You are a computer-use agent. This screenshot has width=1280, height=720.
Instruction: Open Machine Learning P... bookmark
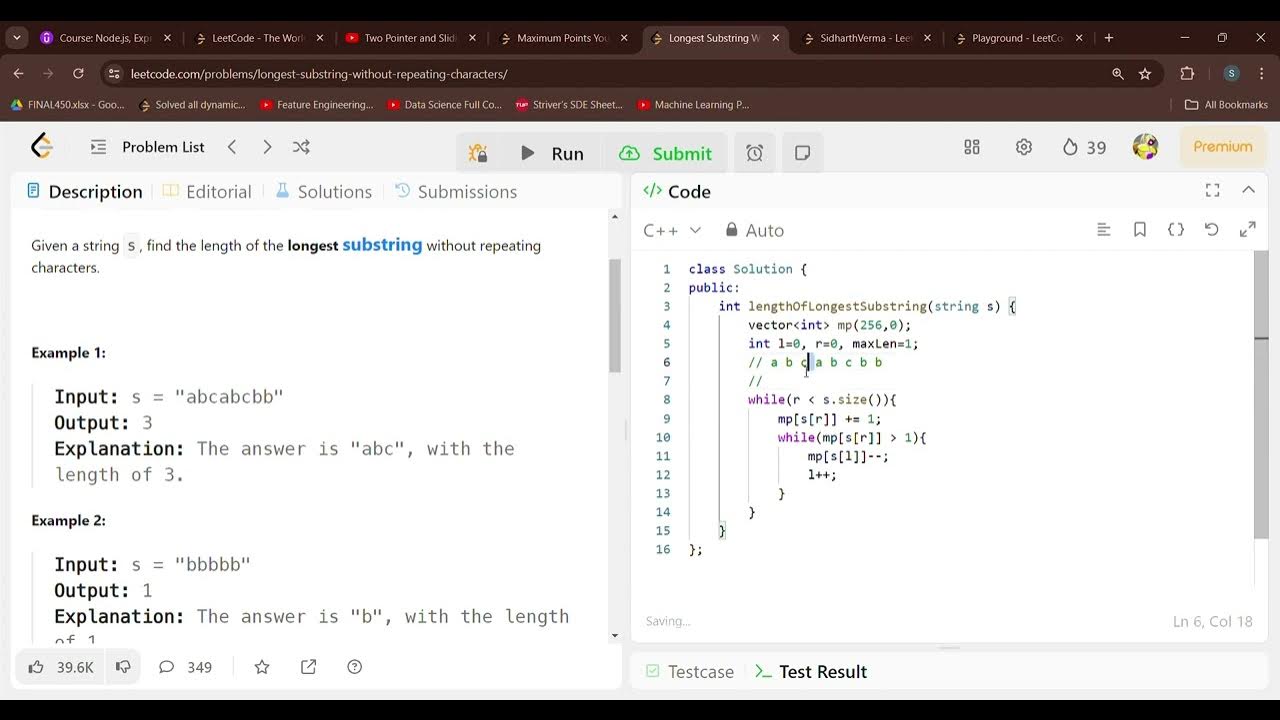tap(692, 105)
